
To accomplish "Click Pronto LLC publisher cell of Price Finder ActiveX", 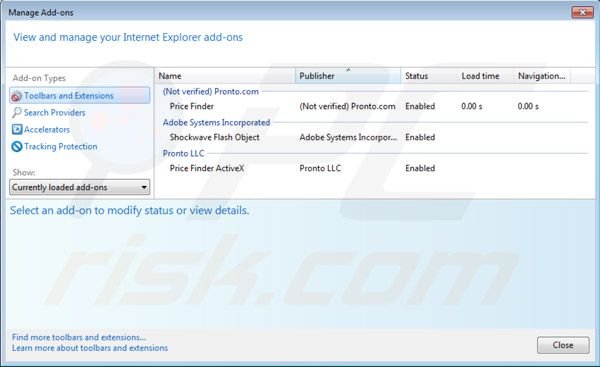I will [320, 168].
